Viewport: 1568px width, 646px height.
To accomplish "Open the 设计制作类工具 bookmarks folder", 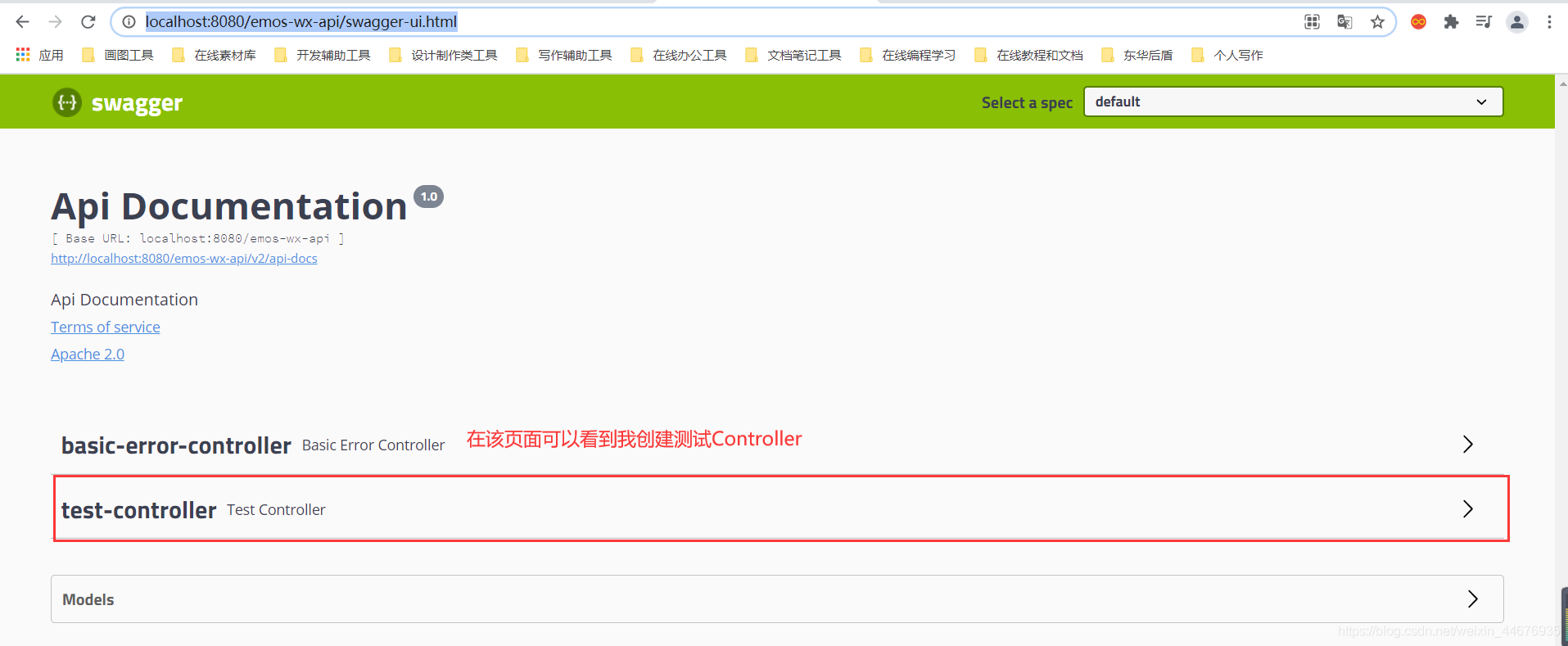I will pos(443,55).
